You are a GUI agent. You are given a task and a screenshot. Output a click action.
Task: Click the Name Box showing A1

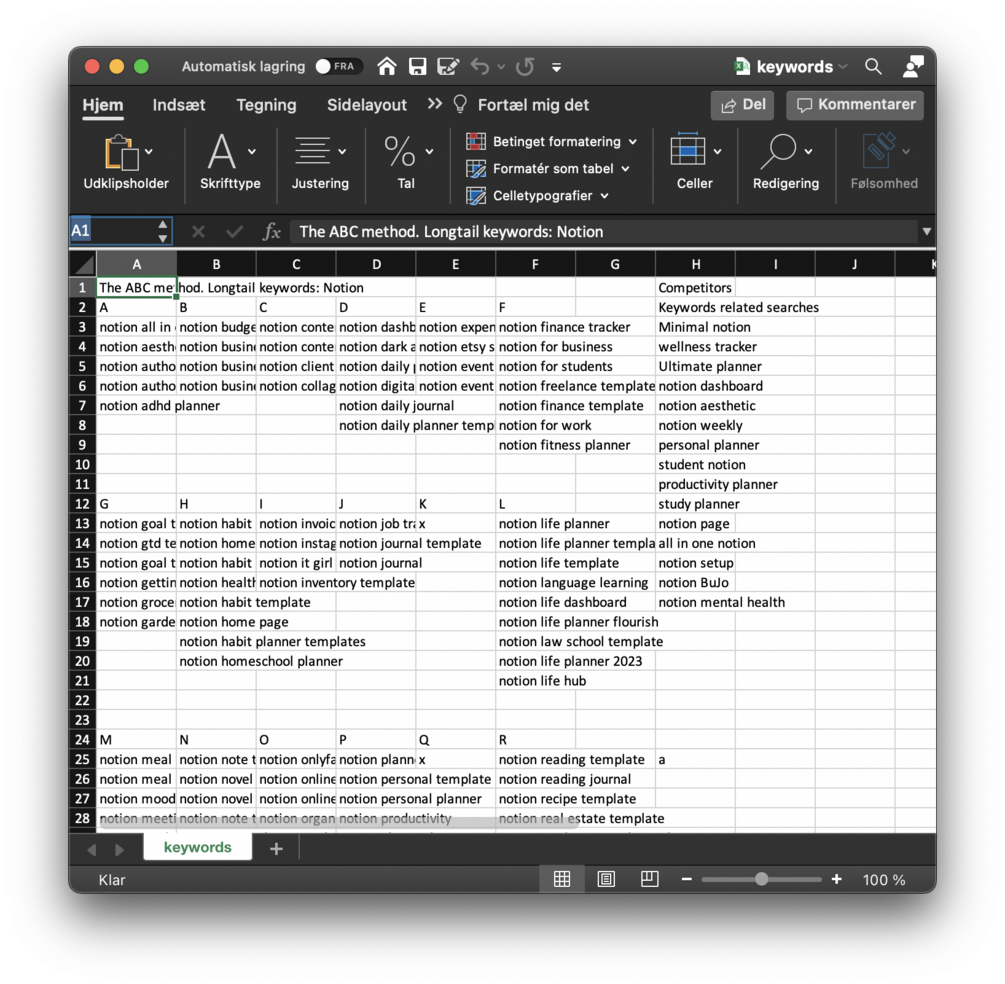pyautogui.click(x=113, y=231)
